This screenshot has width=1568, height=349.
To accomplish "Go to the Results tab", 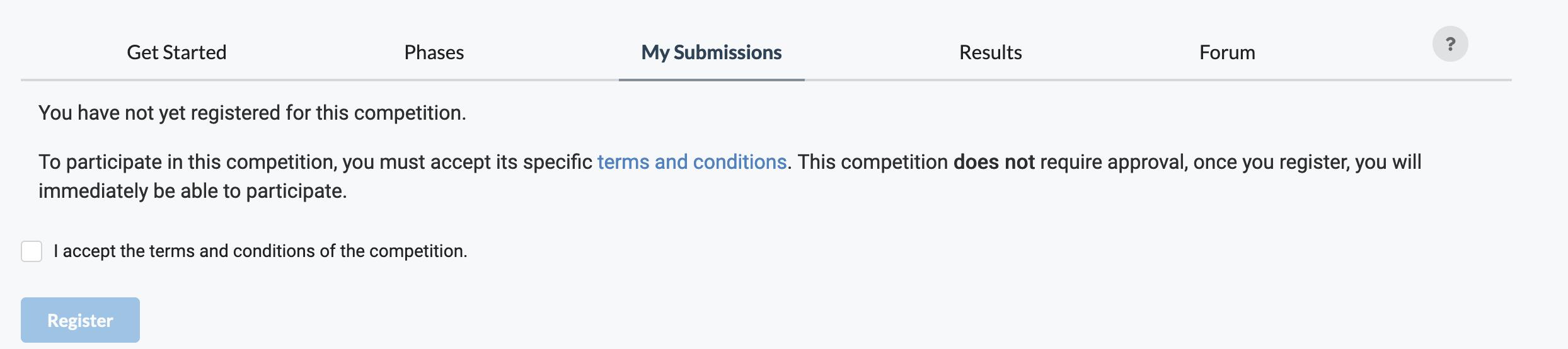I will 990,52.
